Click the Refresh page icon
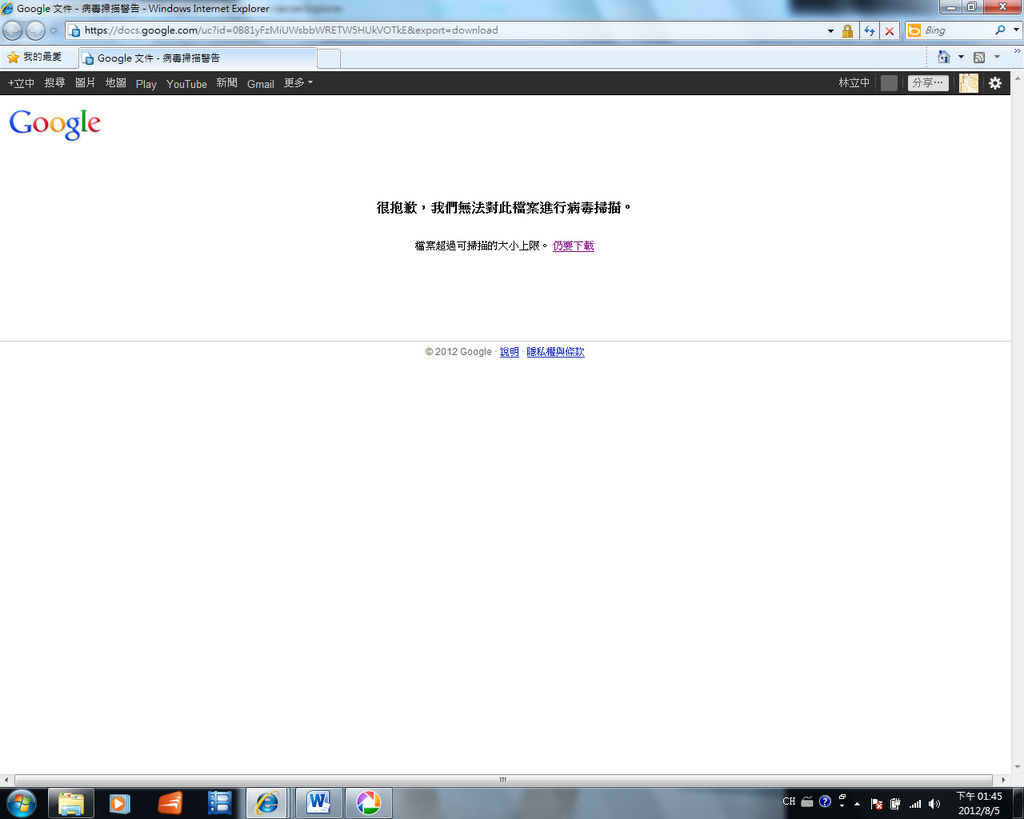1024x819 pixels. tap(869, 31)
